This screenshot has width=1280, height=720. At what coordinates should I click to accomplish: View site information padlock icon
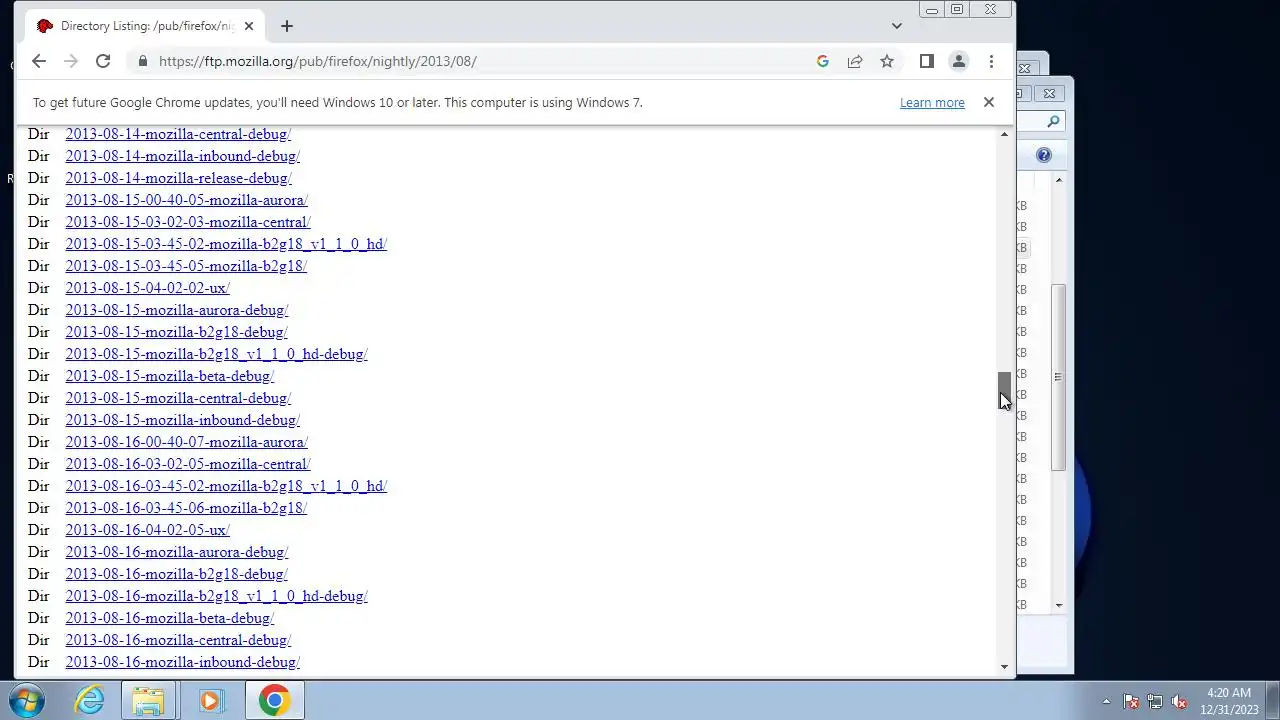tap(142, 61)
